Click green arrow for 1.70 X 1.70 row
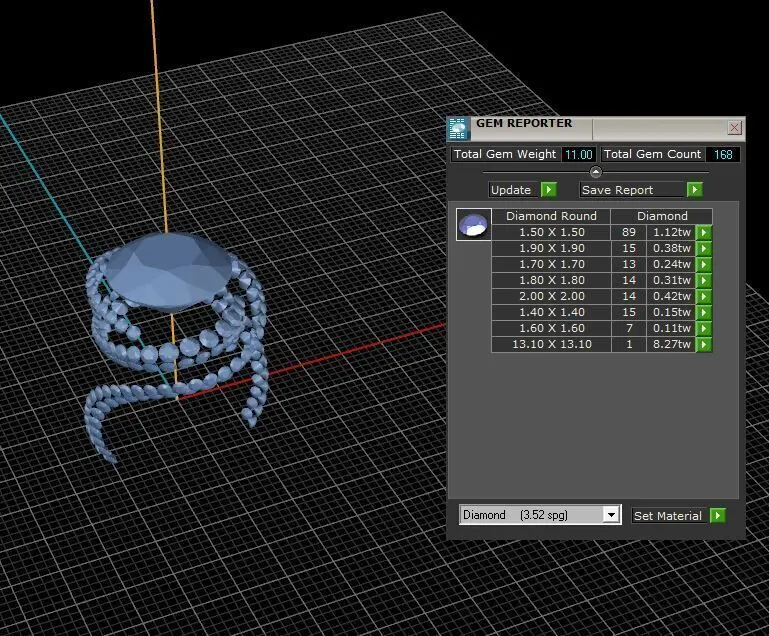This screenshot has height=636, width=769. point(704,264)
